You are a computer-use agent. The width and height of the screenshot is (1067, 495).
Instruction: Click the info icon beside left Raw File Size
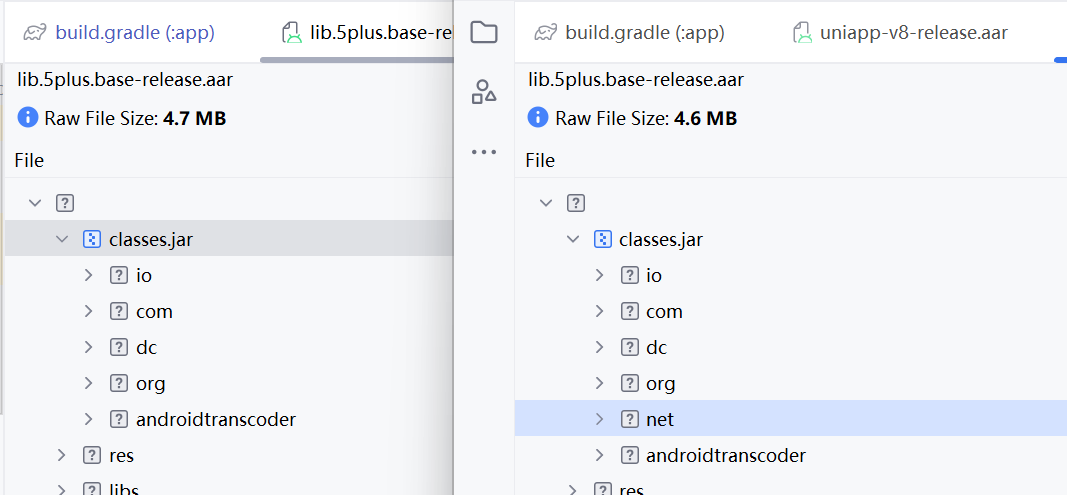click(27, 118)
